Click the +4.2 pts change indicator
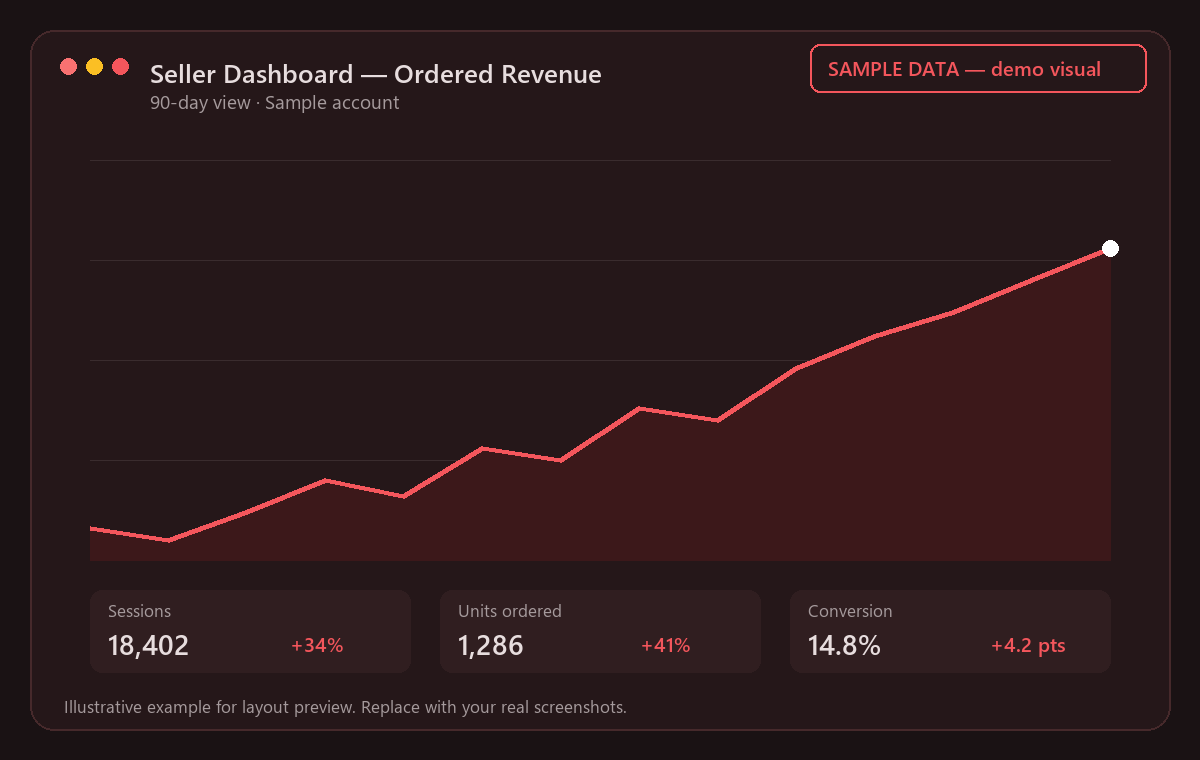Image resolution: width=1200 pixels, height=760 pixels. click(x=1028, y=646)
